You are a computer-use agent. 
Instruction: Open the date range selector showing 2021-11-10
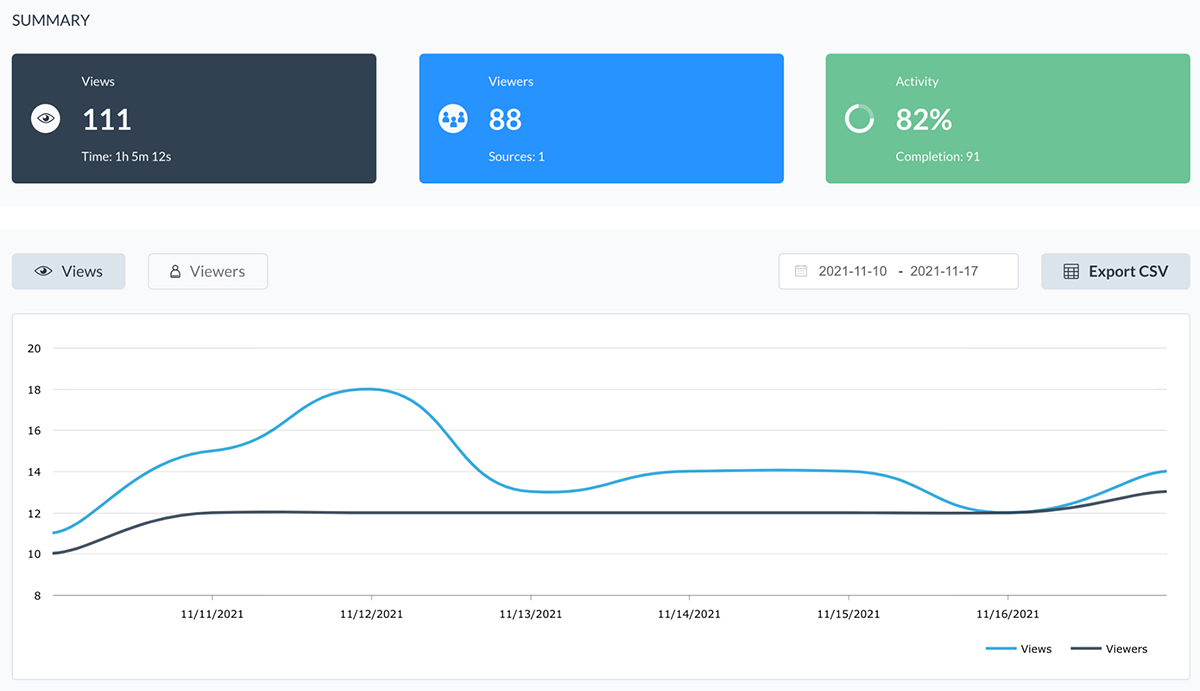click(x=898, y=271)
